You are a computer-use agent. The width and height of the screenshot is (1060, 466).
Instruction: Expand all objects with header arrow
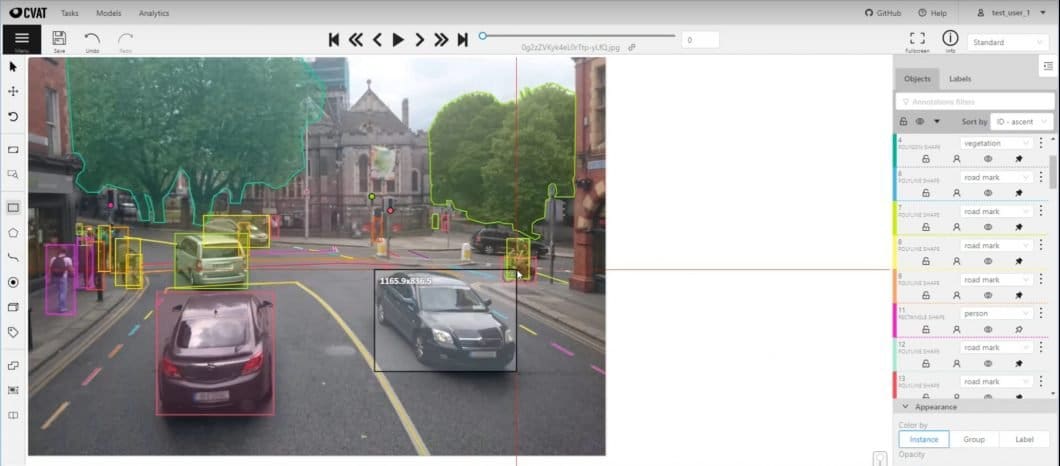pyautogui.click(x=937, y=122)
